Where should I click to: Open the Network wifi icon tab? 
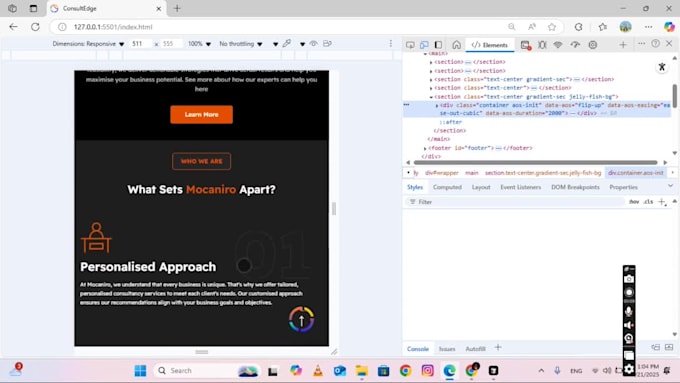pyautogui.click(x=558, y=45)
